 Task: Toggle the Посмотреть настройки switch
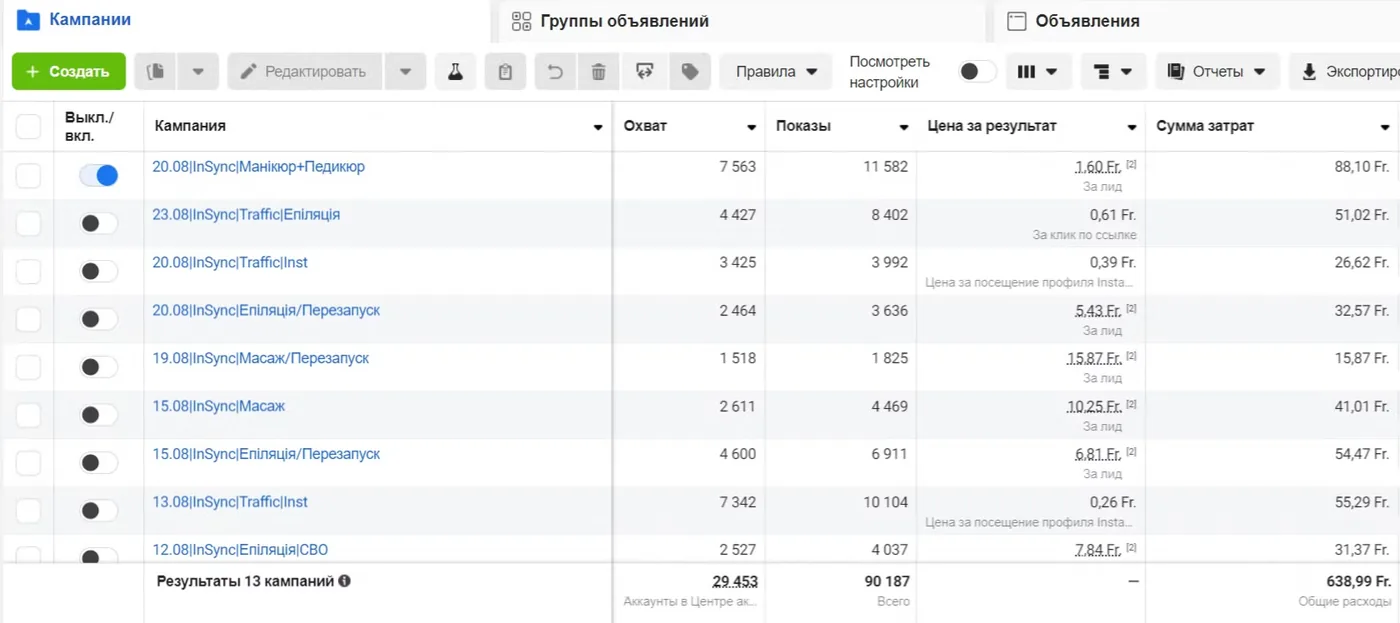(x=977, y=72)
